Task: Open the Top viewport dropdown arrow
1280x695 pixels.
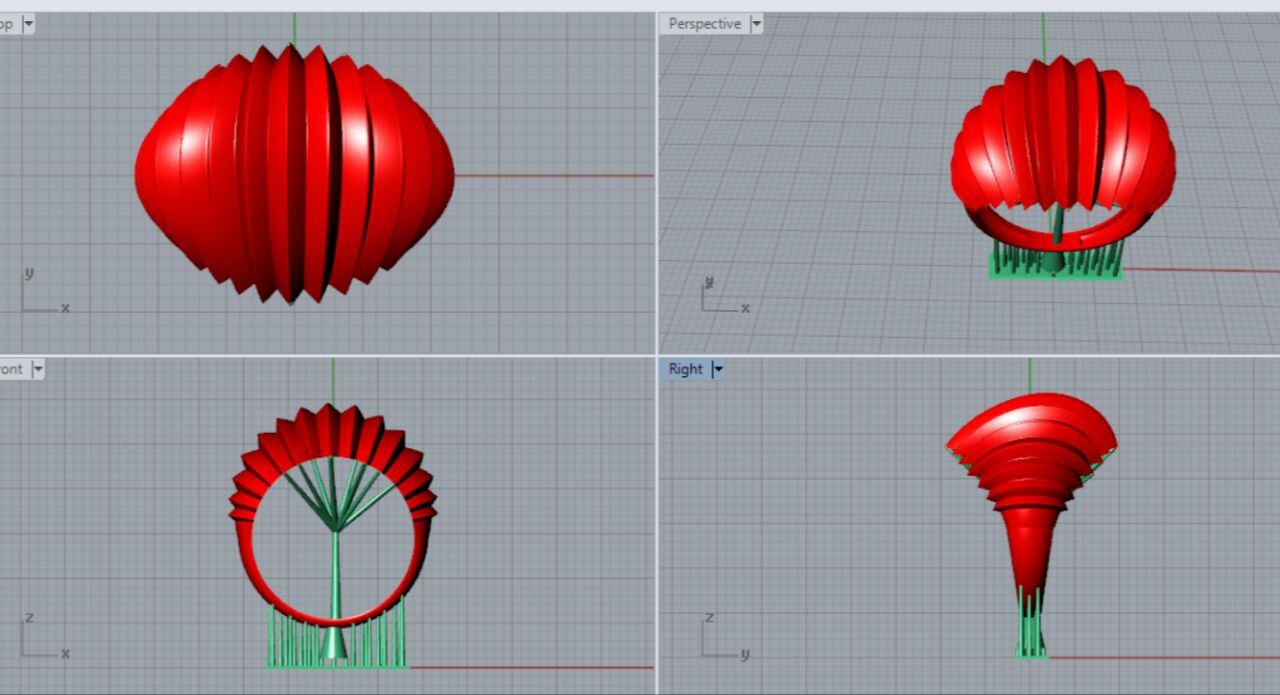Action: pyautogui.click(x=27, y=24)
